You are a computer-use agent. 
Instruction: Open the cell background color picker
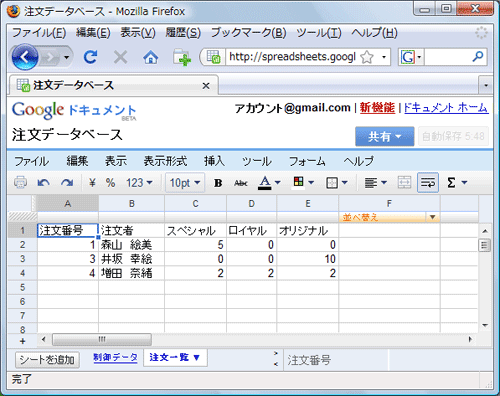(303, 183)
